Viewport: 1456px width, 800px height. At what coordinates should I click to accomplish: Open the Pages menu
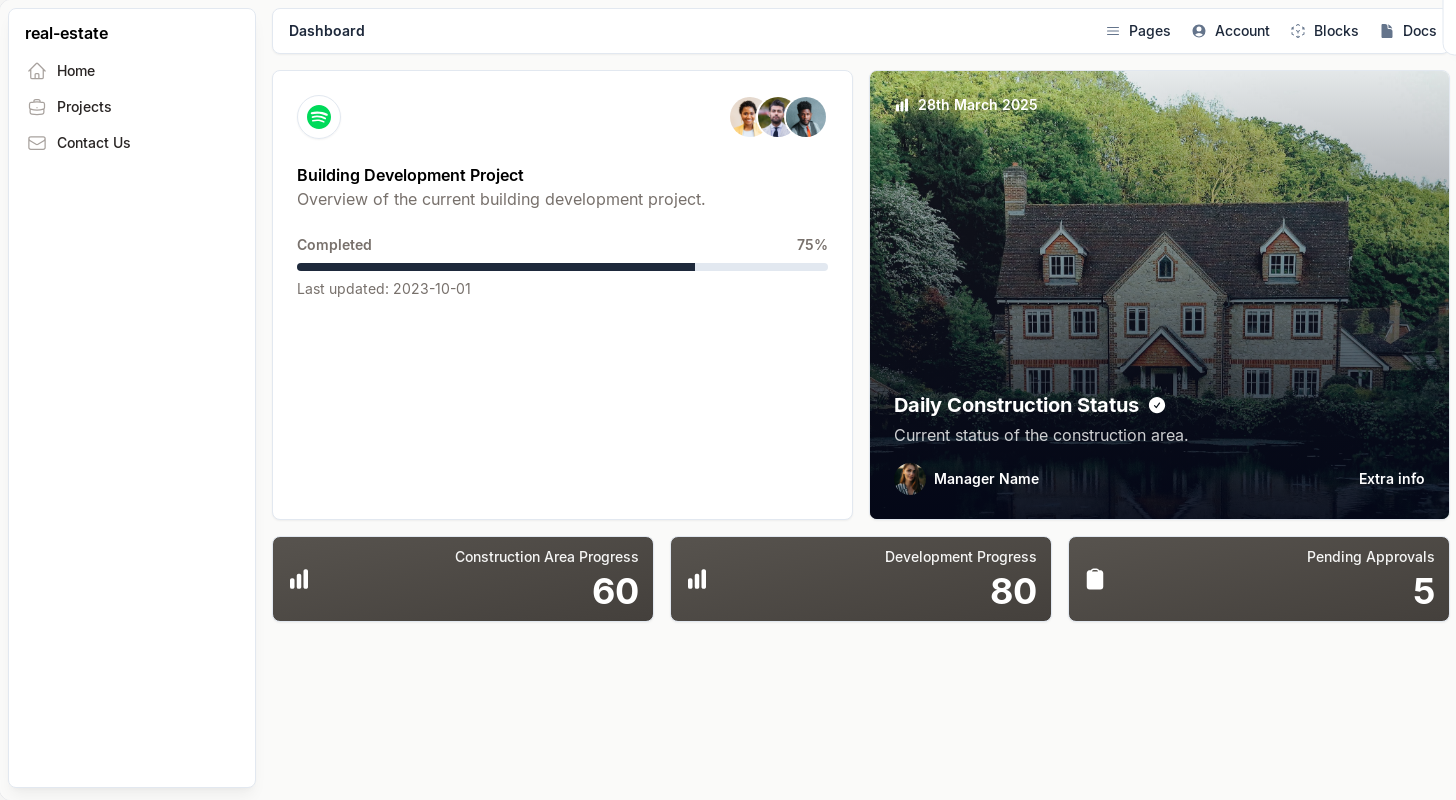1138,31
